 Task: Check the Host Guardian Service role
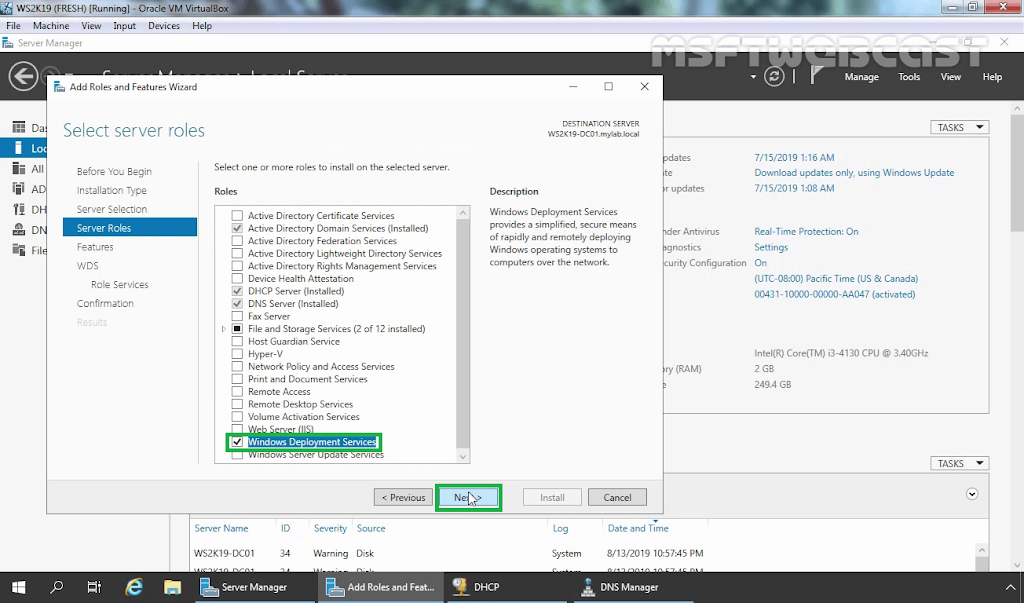click(x=237, y=341)
